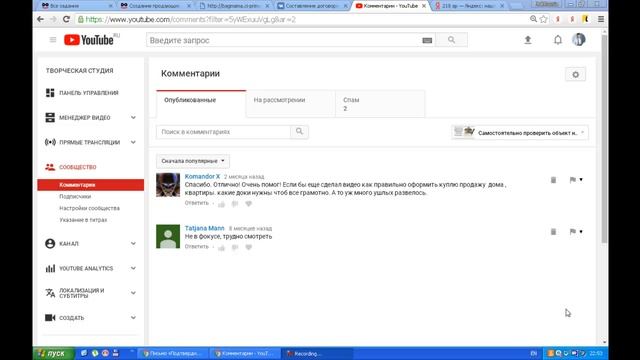Switch to На рассмотрении tab
Viewport: 640px width, 360px height.
coord(291,104)
